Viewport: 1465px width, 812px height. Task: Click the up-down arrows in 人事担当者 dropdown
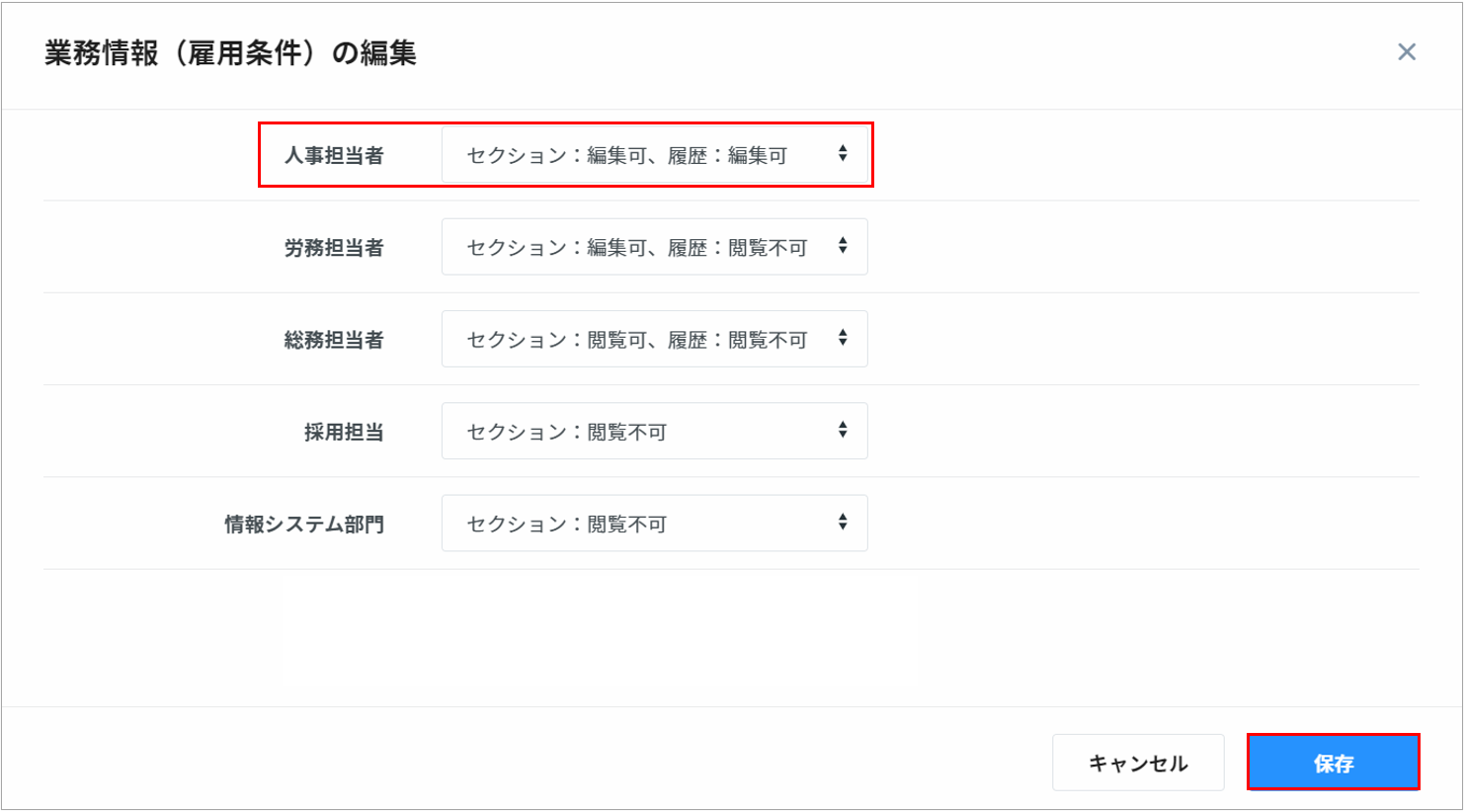843,154
